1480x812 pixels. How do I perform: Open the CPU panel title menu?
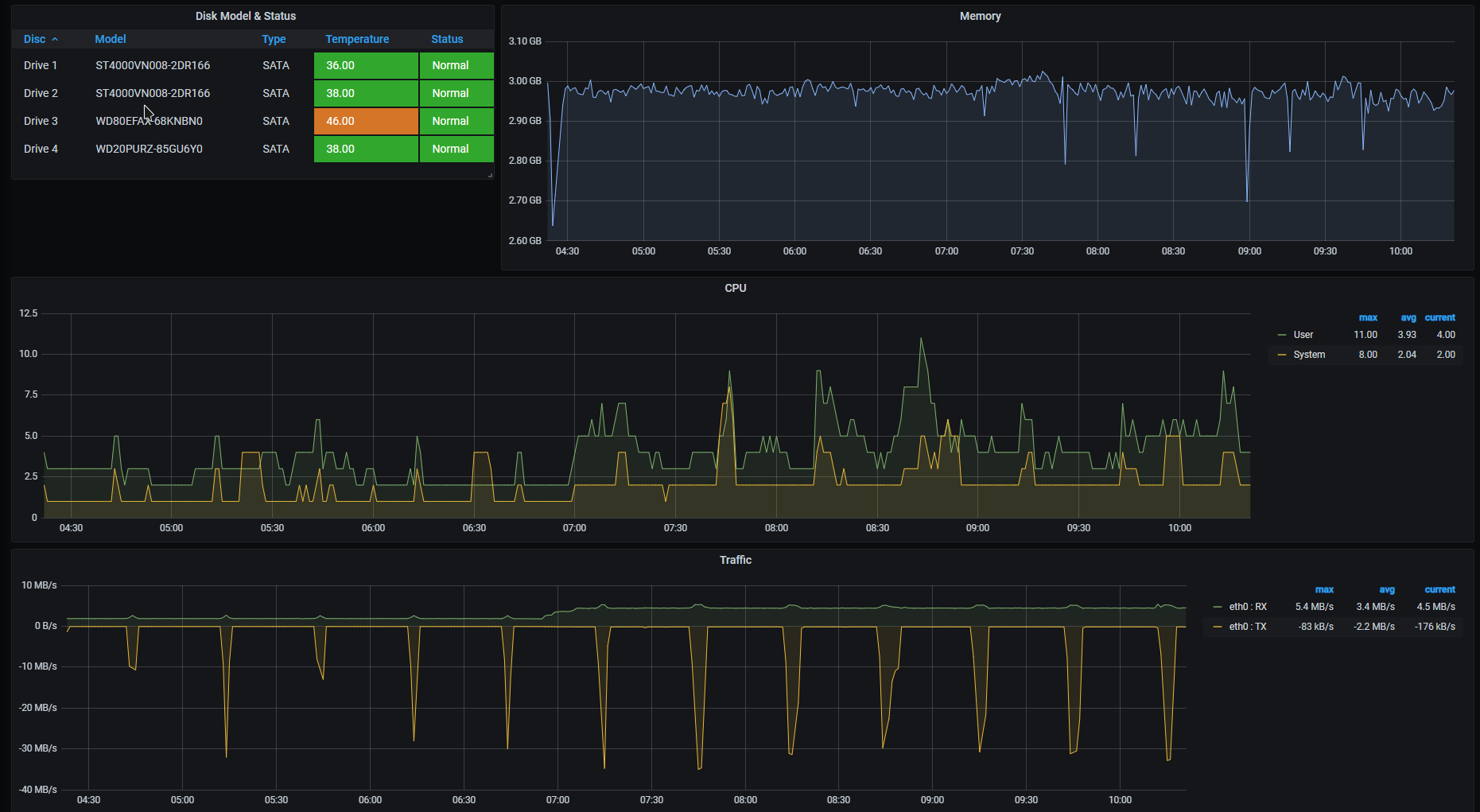point(735,288)
